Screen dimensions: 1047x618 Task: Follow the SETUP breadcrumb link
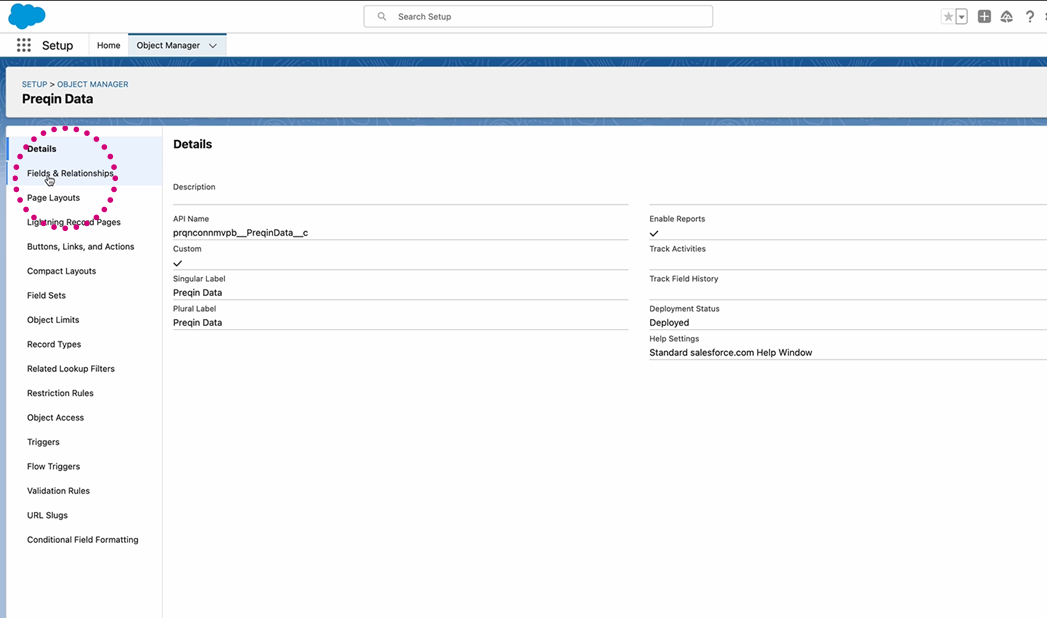click(35, 84)
